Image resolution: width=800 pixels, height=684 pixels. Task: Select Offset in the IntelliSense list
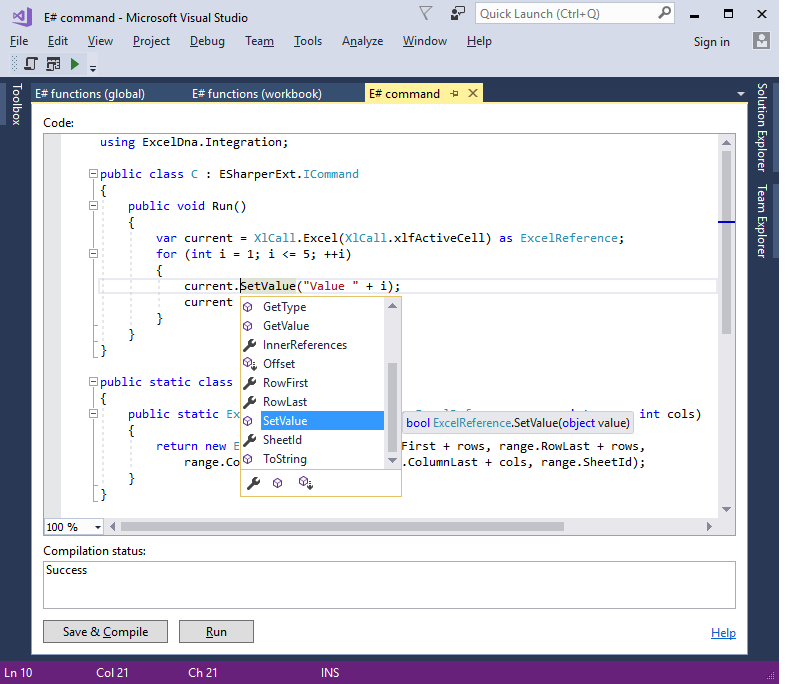click(279, 364)
